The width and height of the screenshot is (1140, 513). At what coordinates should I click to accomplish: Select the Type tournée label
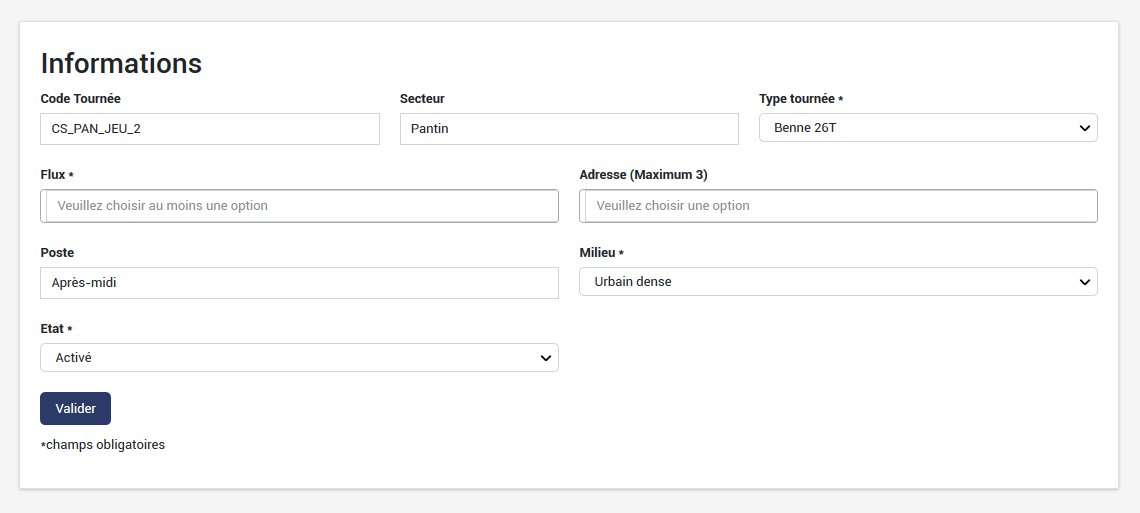[x=800, y=99]
